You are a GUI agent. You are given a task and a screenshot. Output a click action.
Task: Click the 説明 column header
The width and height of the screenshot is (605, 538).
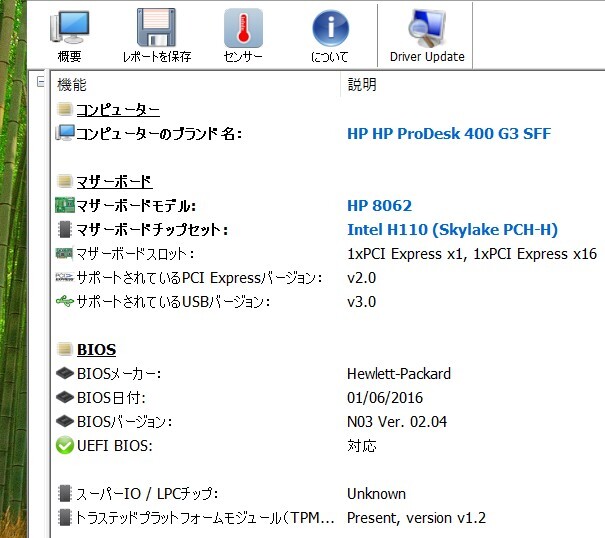click(362, 84)
